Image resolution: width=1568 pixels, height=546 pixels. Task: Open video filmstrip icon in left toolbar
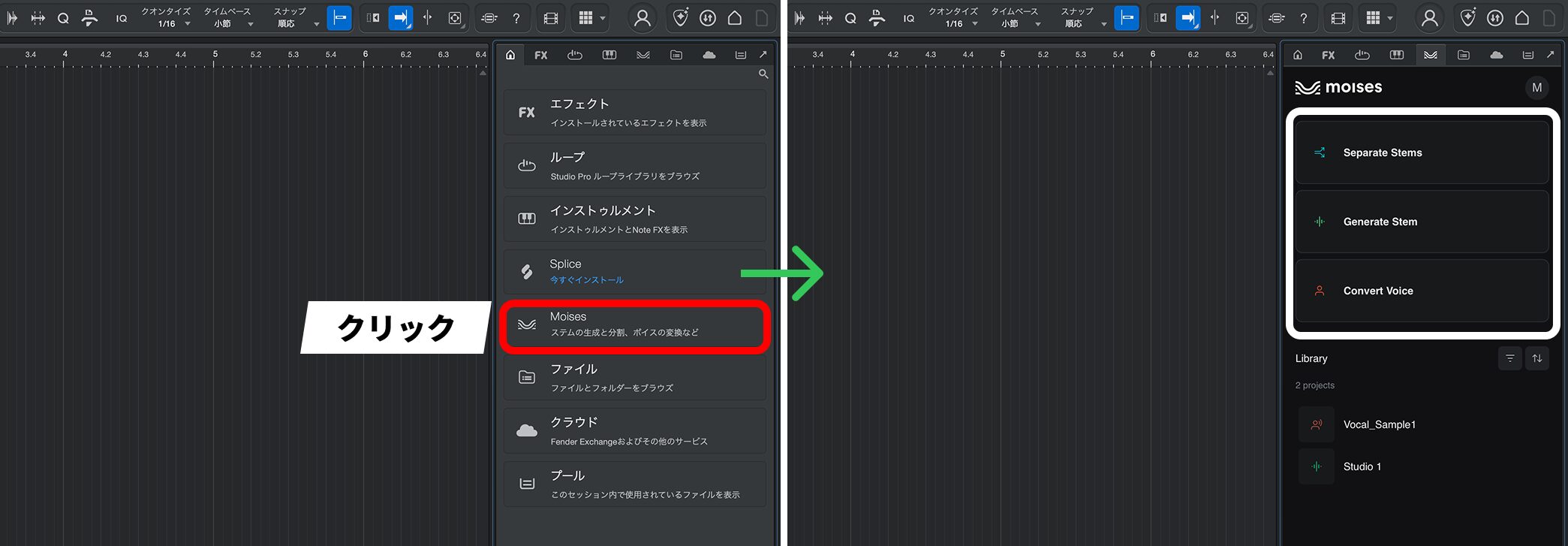tap(551, 18)
